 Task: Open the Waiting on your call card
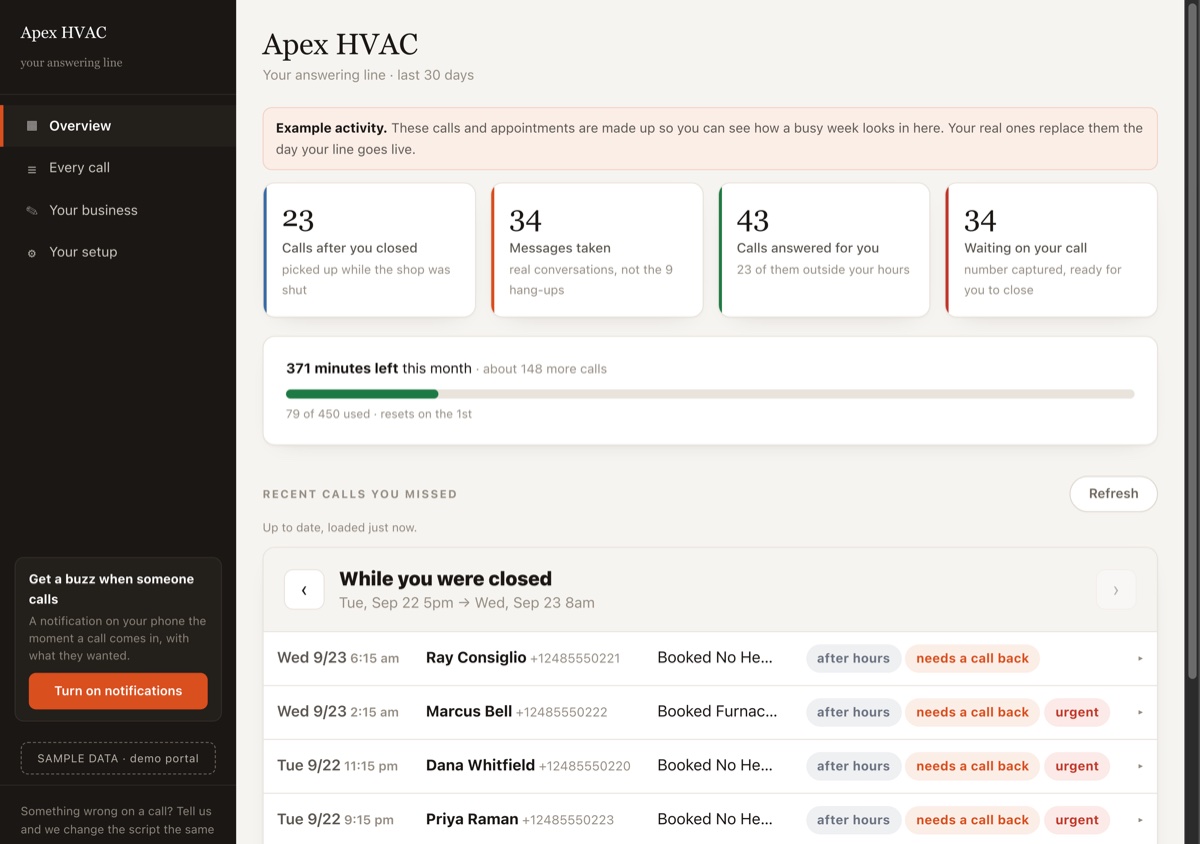[x=1051, y=250]
